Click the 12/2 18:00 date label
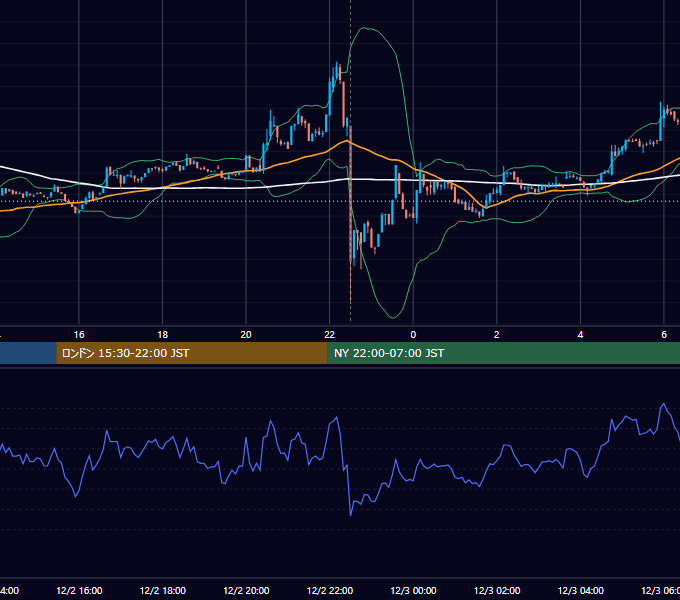The width and height of the screenshot is (680, 600). coord(163,591)
